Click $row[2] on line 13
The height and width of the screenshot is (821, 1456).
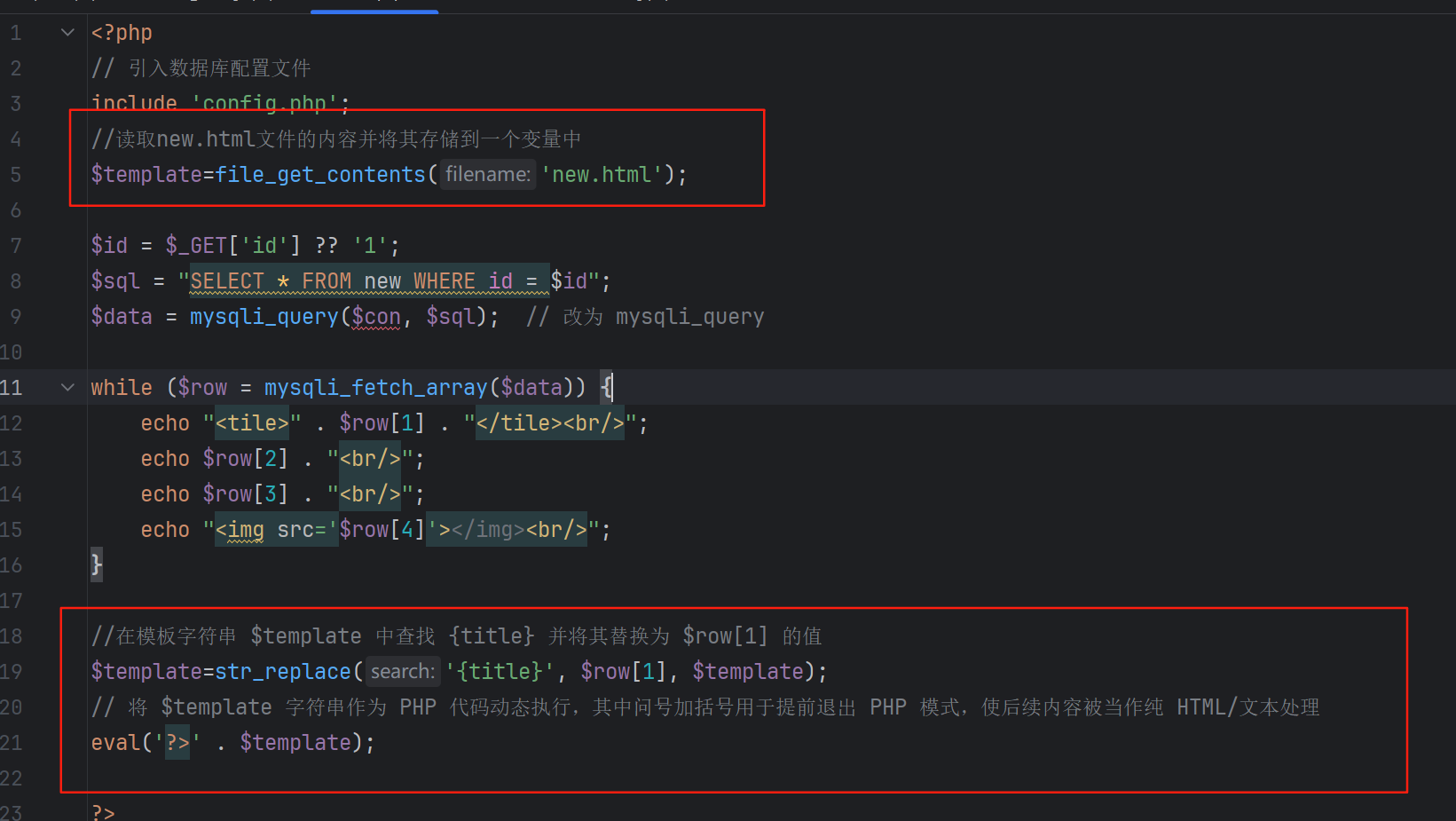[246, 459]
